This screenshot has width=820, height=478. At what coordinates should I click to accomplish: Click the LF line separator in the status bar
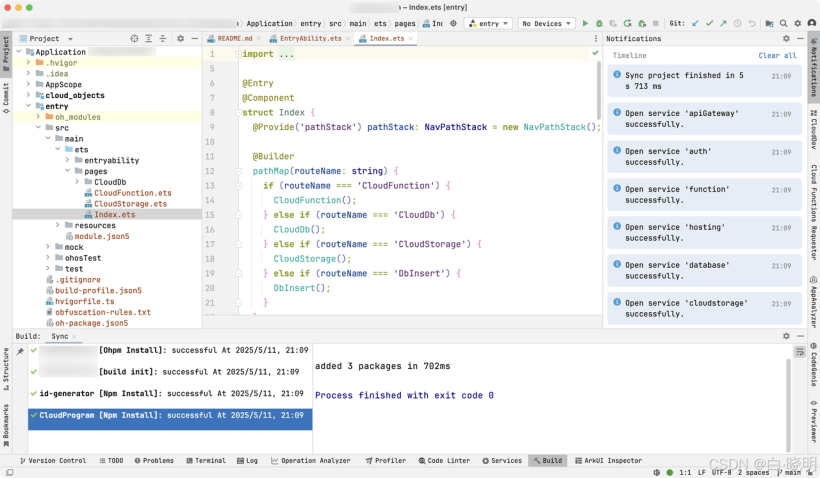pos(702,472)
